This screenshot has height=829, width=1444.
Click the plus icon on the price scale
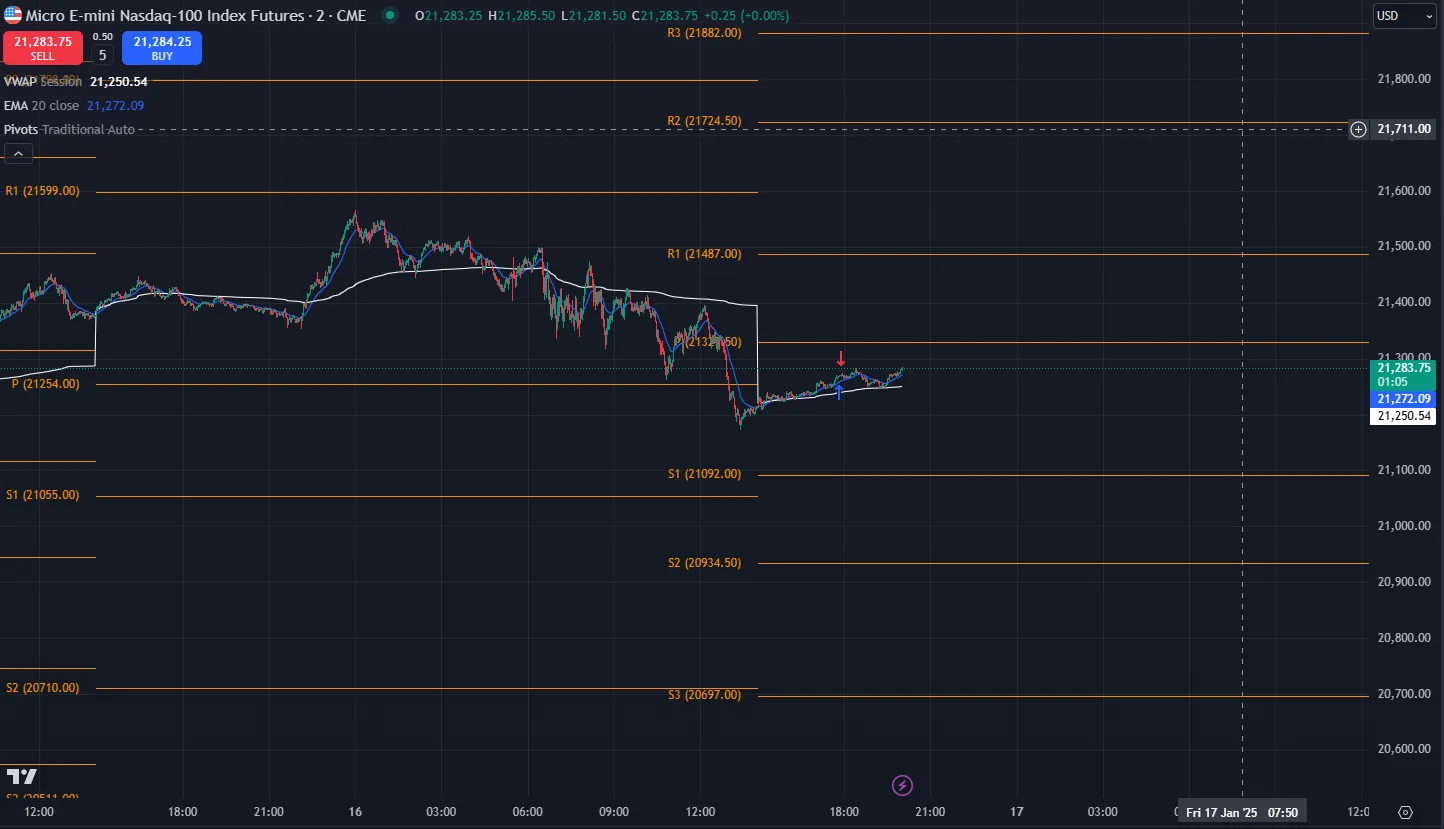[x=1358, y=129]
